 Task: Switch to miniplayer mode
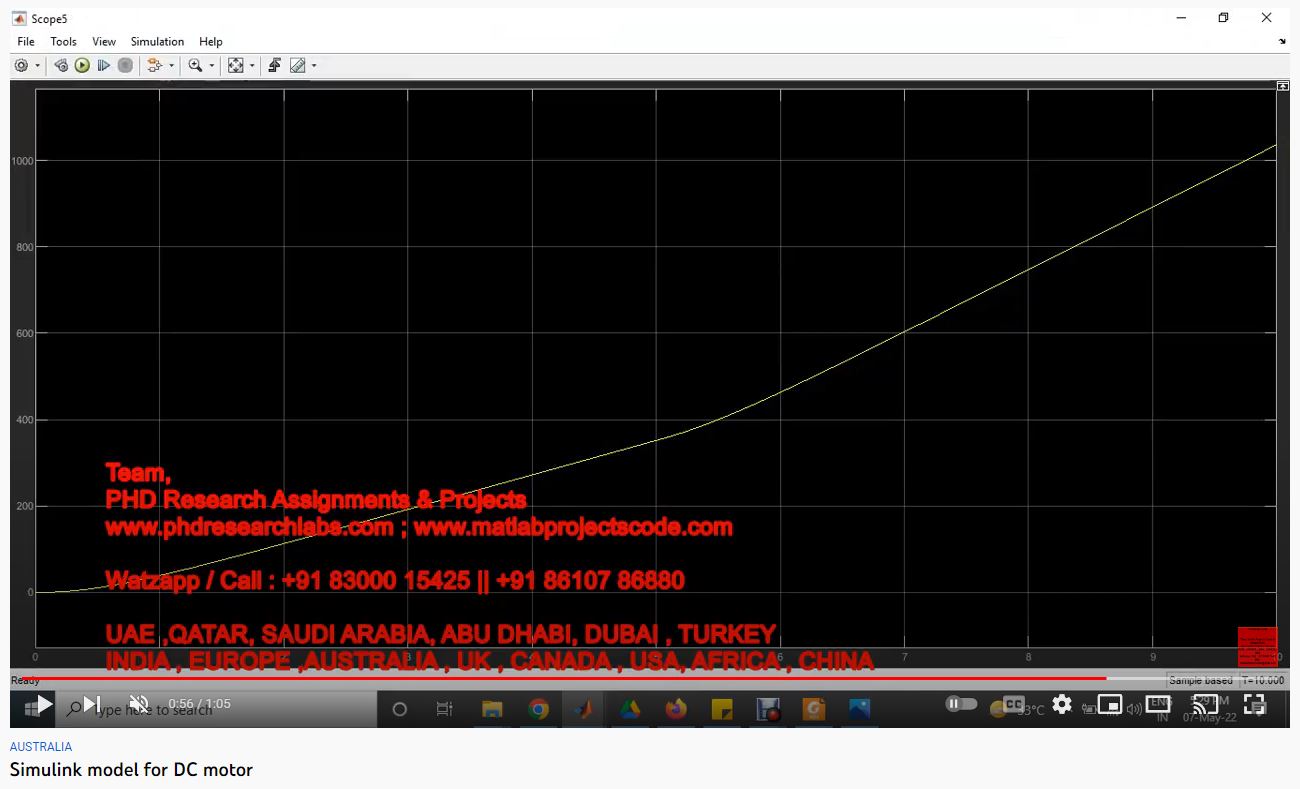(x=1110, y=704)
